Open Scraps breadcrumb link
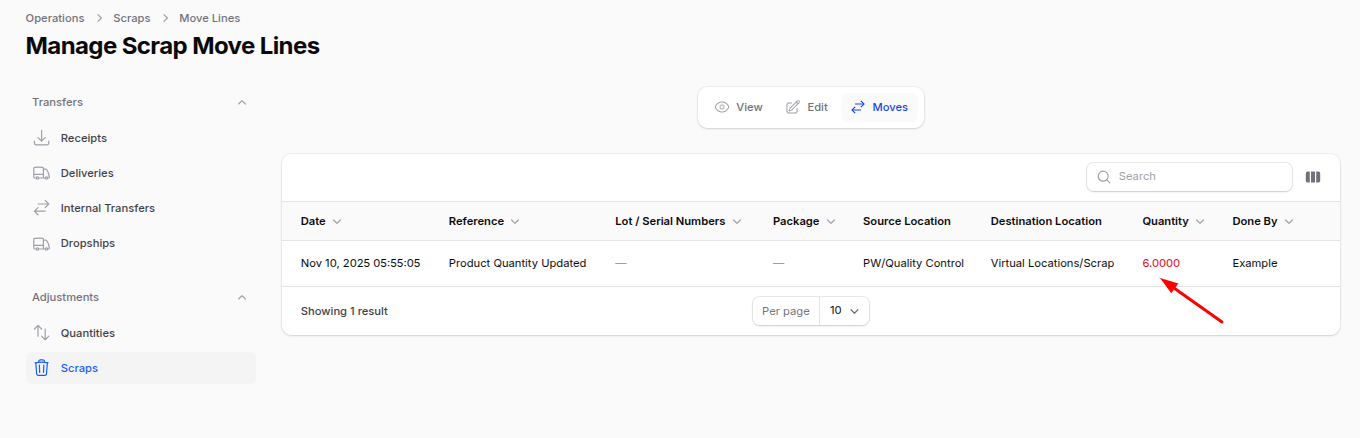 (x=132, y=18)
